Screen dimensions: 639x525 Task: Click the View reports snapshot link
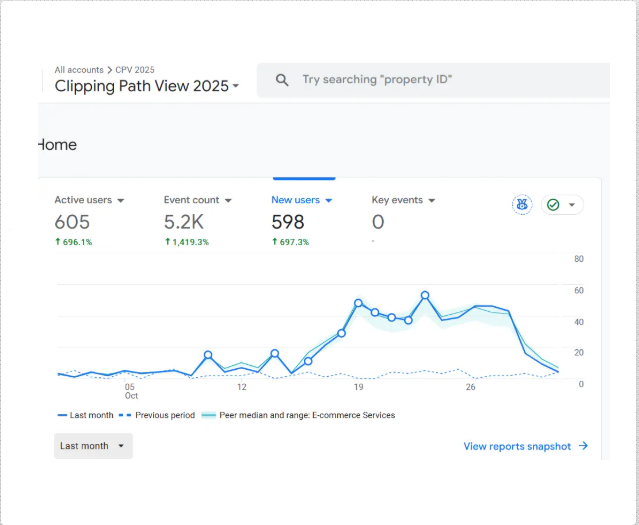coord(516,447)
